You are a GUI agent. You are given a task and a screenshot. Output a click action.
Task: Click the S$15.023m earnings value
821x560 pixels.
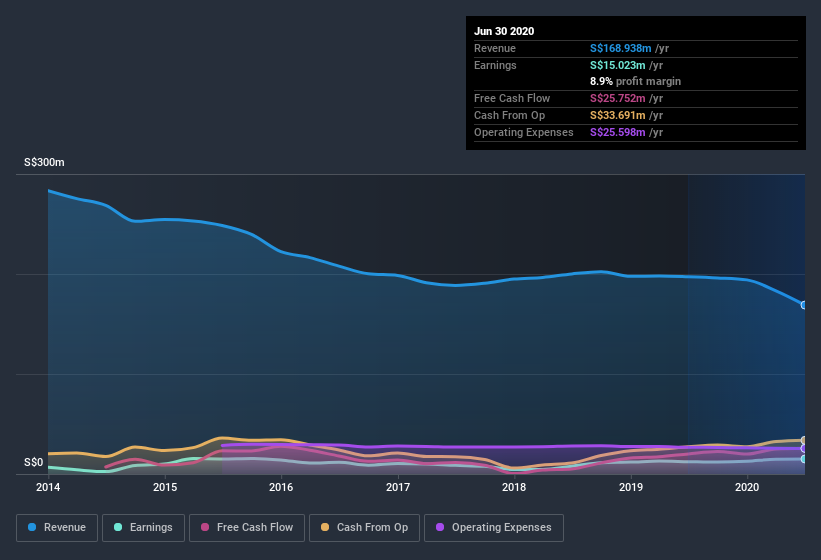point(617,65)
